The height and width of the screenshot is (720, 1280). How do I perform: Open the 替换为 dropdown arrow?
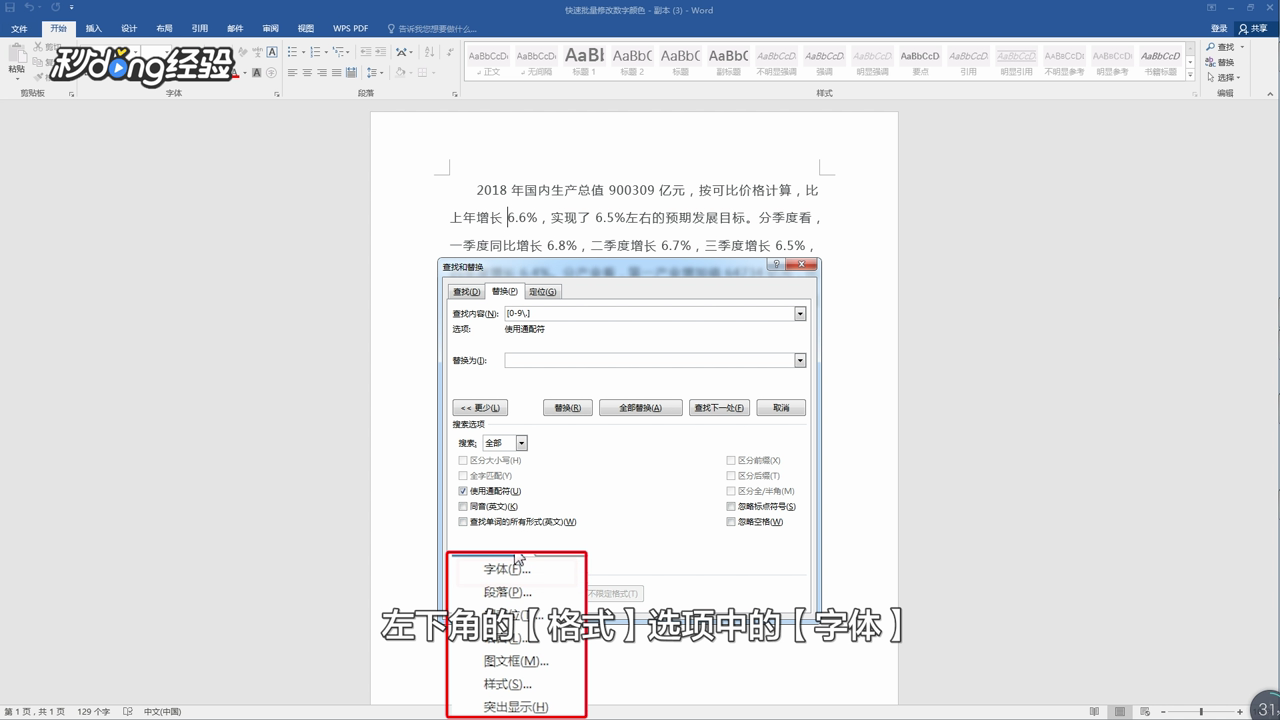(x=800, y=361)
